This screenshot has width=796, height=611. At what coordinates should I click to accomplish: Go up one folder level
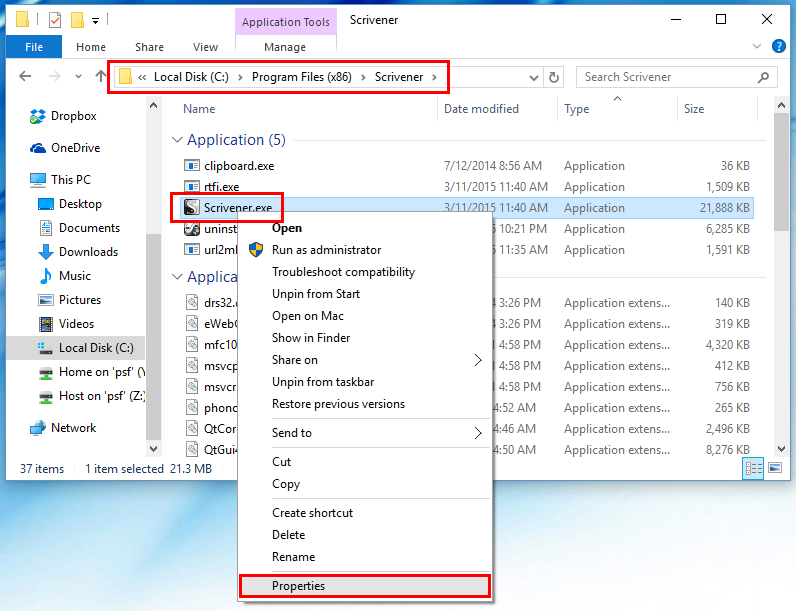point(101,77)
